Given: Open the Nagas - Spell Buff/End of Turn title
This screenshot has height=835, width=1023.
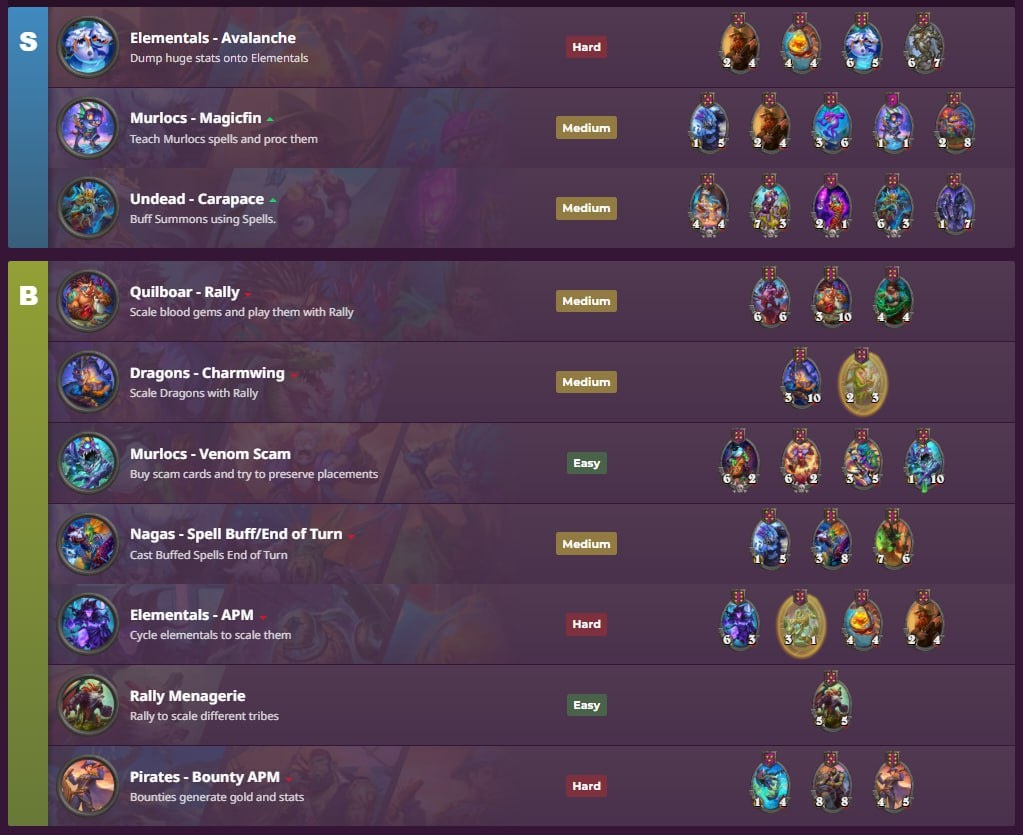Looking at the screenshot, I should click(x=236, y=534).
